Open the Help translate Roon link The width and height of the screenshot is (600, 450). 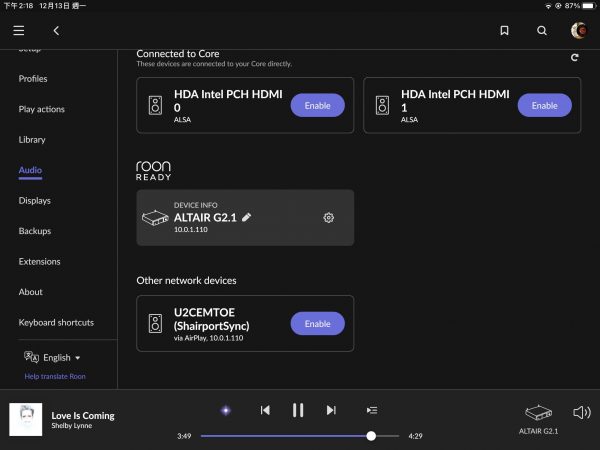tap(55, 376)
